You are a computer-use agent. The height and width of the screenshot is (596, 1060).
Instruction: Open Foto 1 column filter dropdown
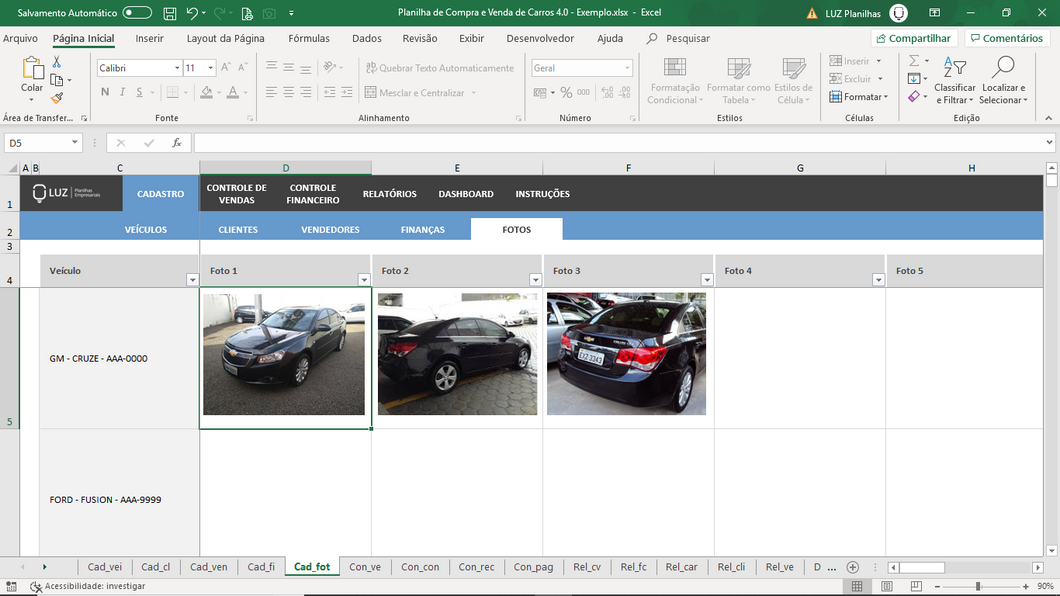pyautogui.click(x=364, y=280)
